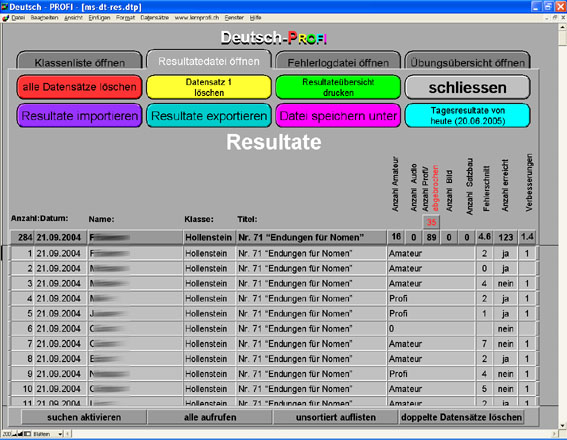Open the Übungsübersicht öffnen tab
This screenshot has height=440, width=567.
468,61
